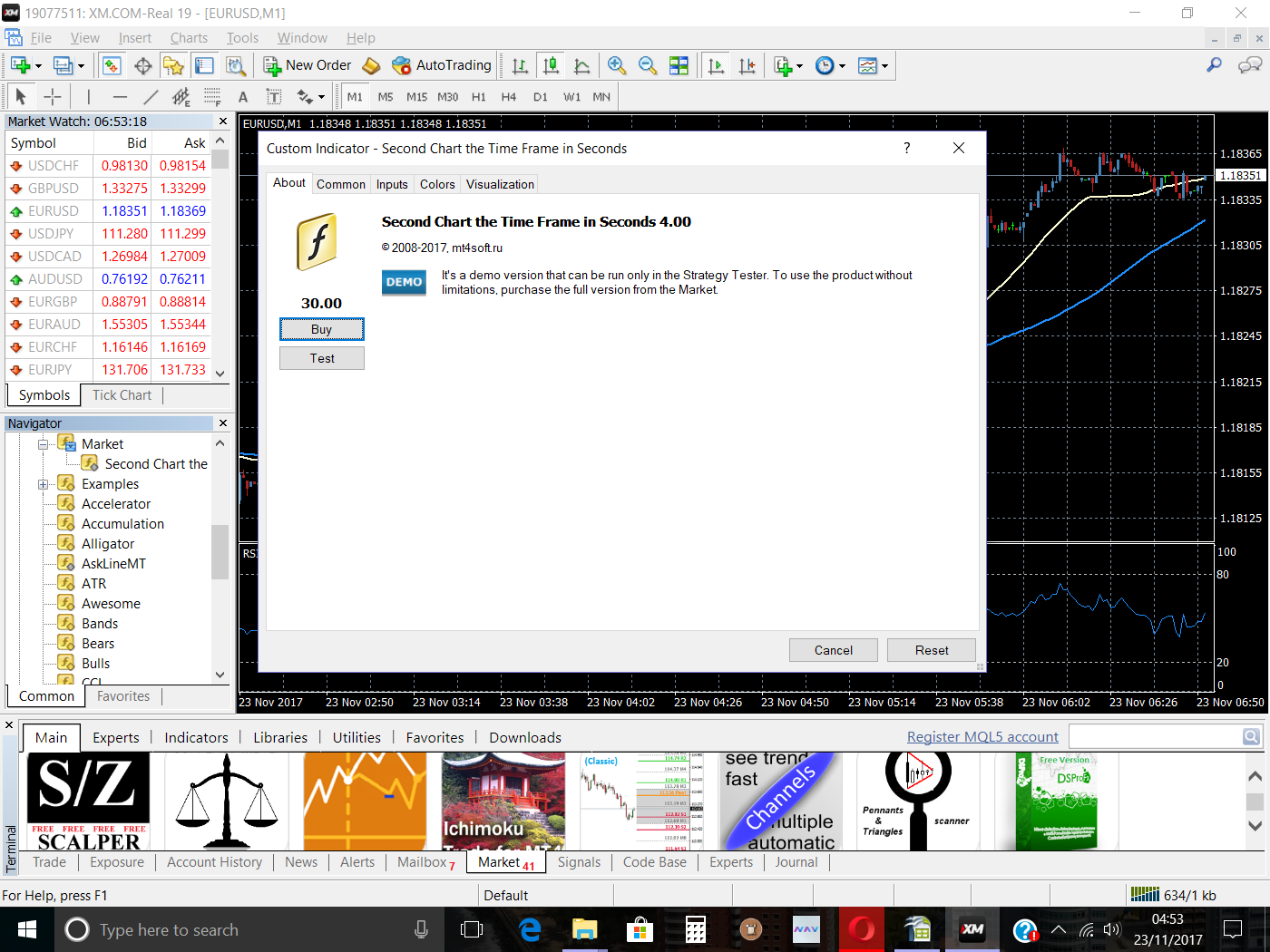Select the Vertical Line drawing tool
This screenshot has width=1270, height=952.
click(88, 96)
